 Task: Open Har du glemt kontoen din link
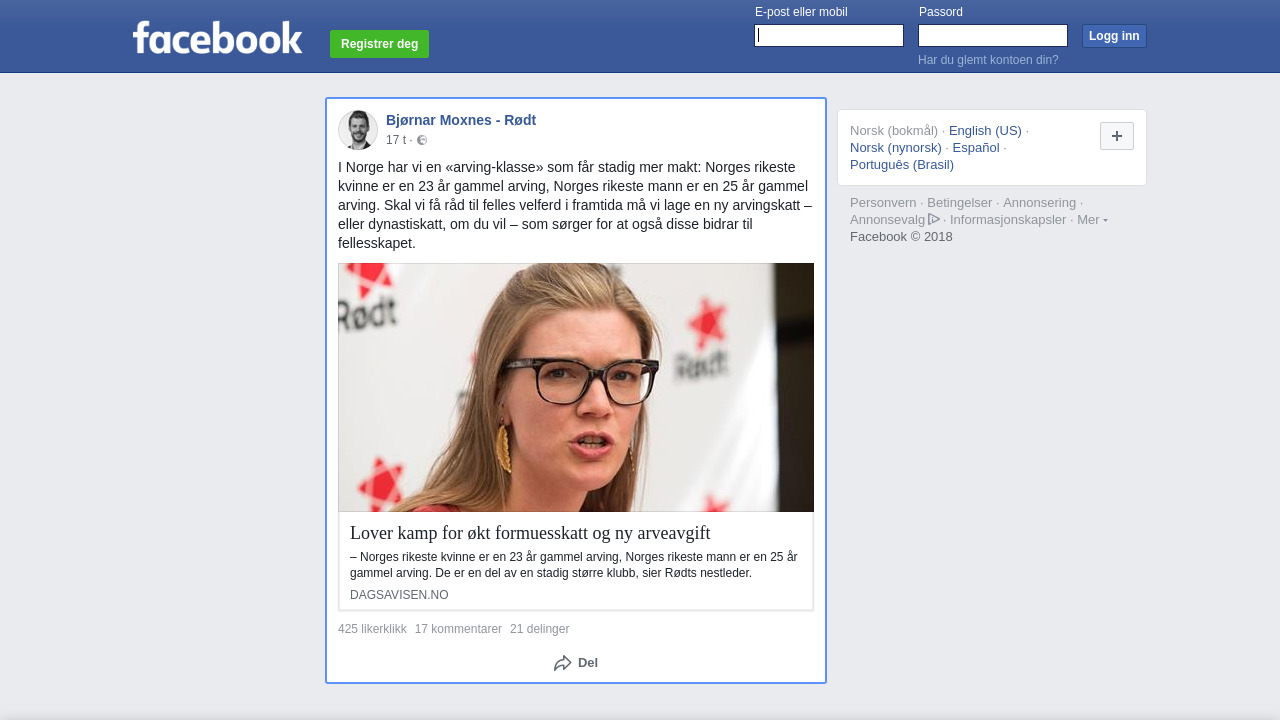click(x=988, y=60)
